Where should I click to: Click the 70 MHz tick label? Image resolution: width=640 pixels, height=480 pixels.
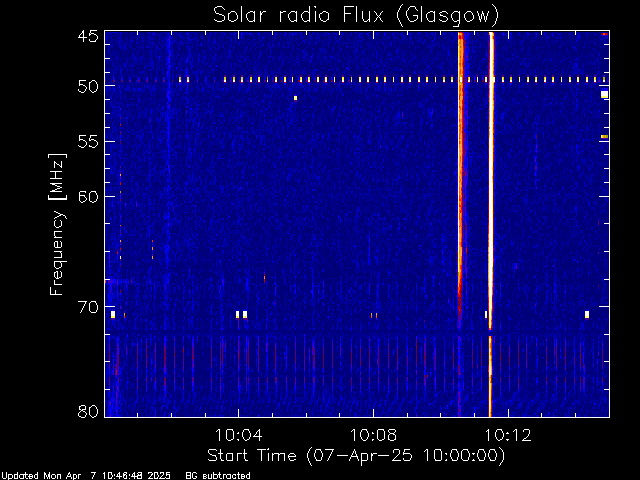click(x=88, y=307)
